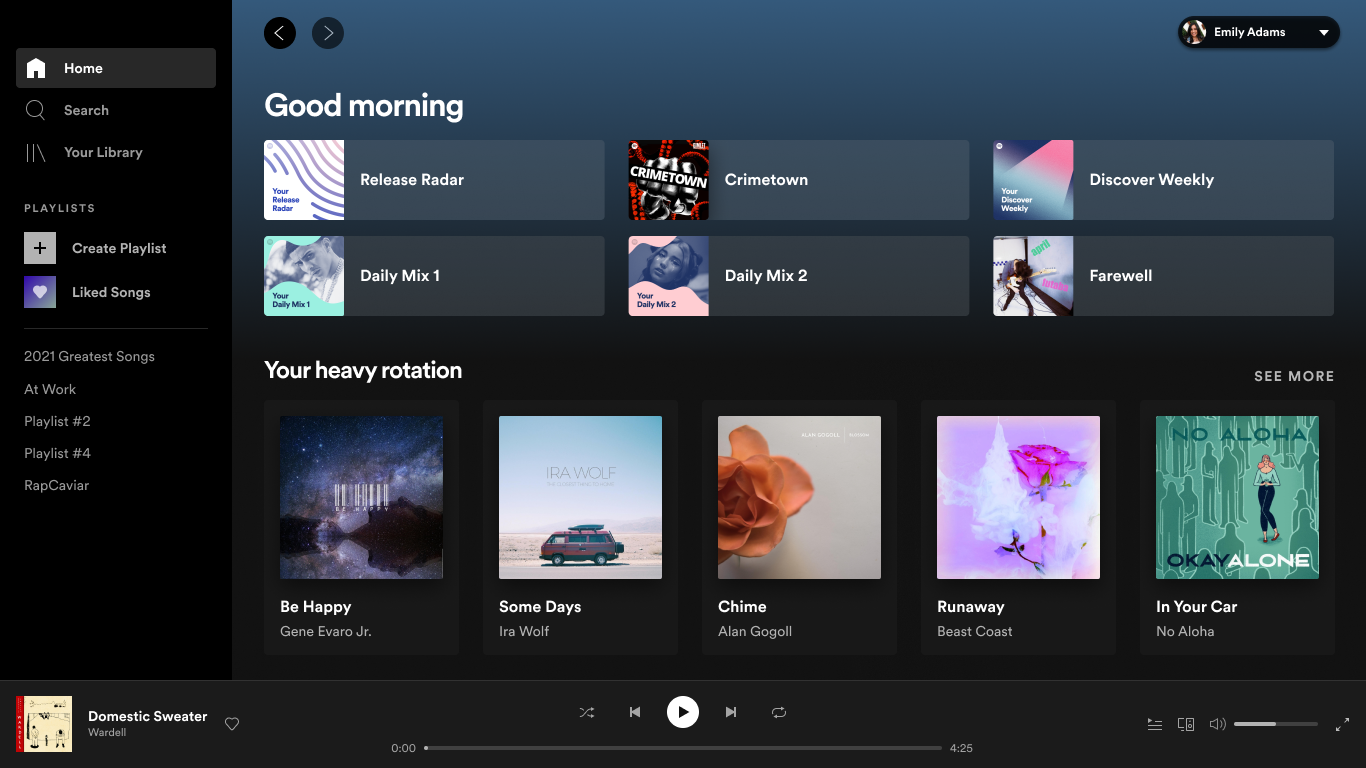Open Your Library from the sidebar
1366x768 pixels.
(103, 152)
